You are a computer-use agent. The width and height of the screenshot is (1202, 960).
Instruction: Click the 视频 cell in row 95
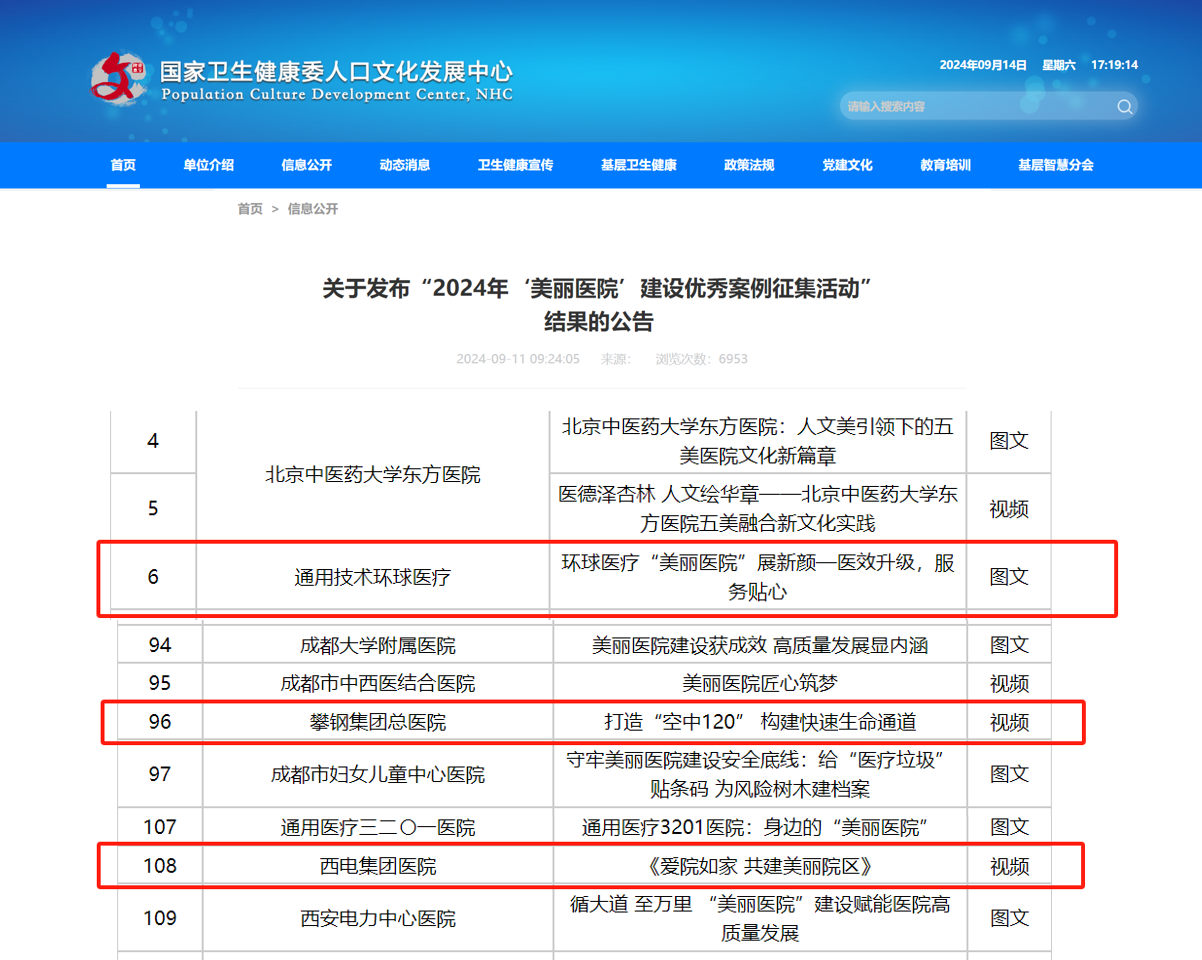click(1009, 684)
